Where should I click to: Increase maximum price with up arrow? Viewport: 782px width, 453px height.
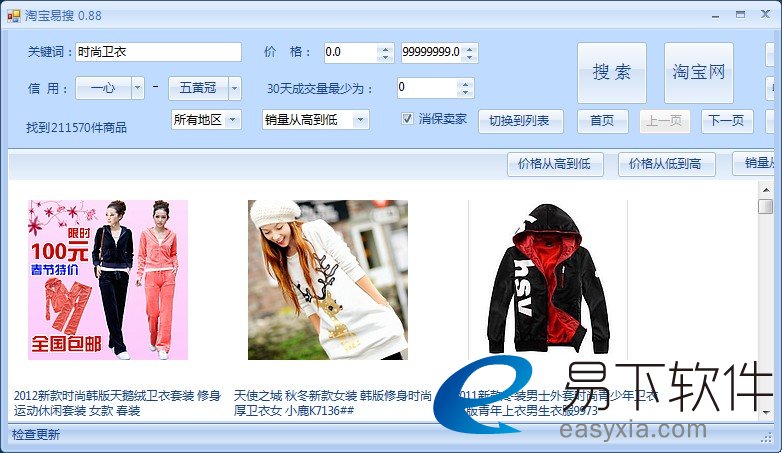coord(469,48)
